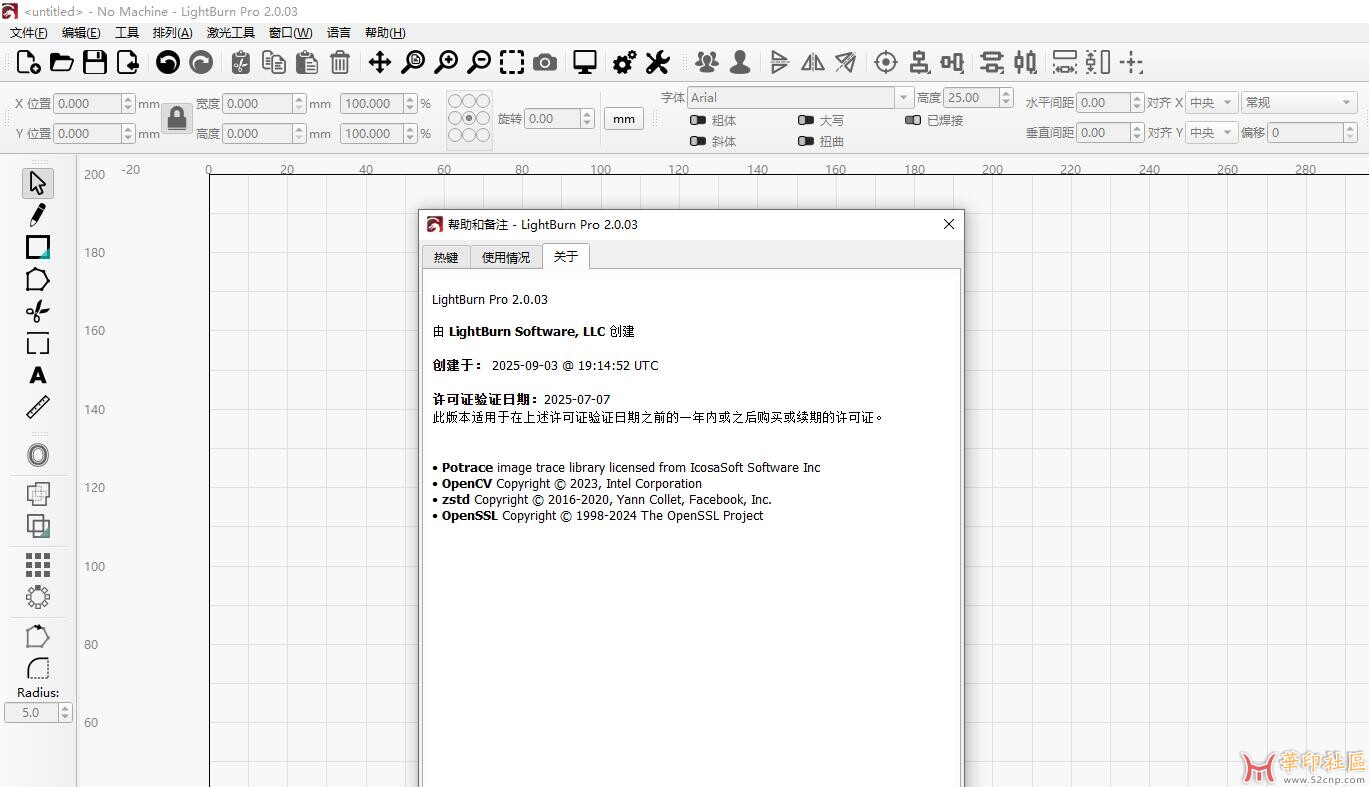Screen dimensions: 1369x787
Task: Select the Circular array tool
Action: tap(38, 597)
